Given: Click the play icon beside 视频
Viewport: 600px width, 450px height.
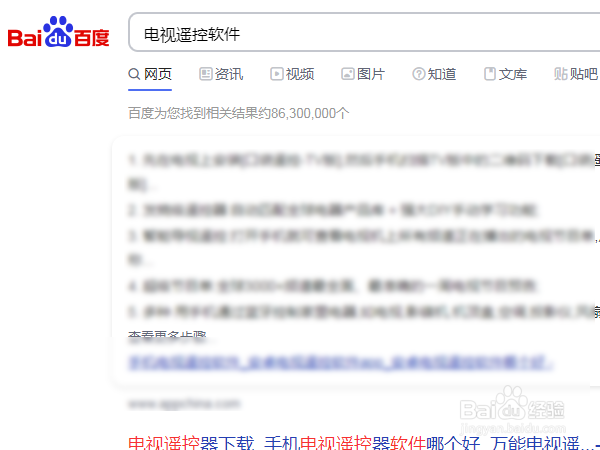Looking at the screenshot, I should tap(277, 74).
